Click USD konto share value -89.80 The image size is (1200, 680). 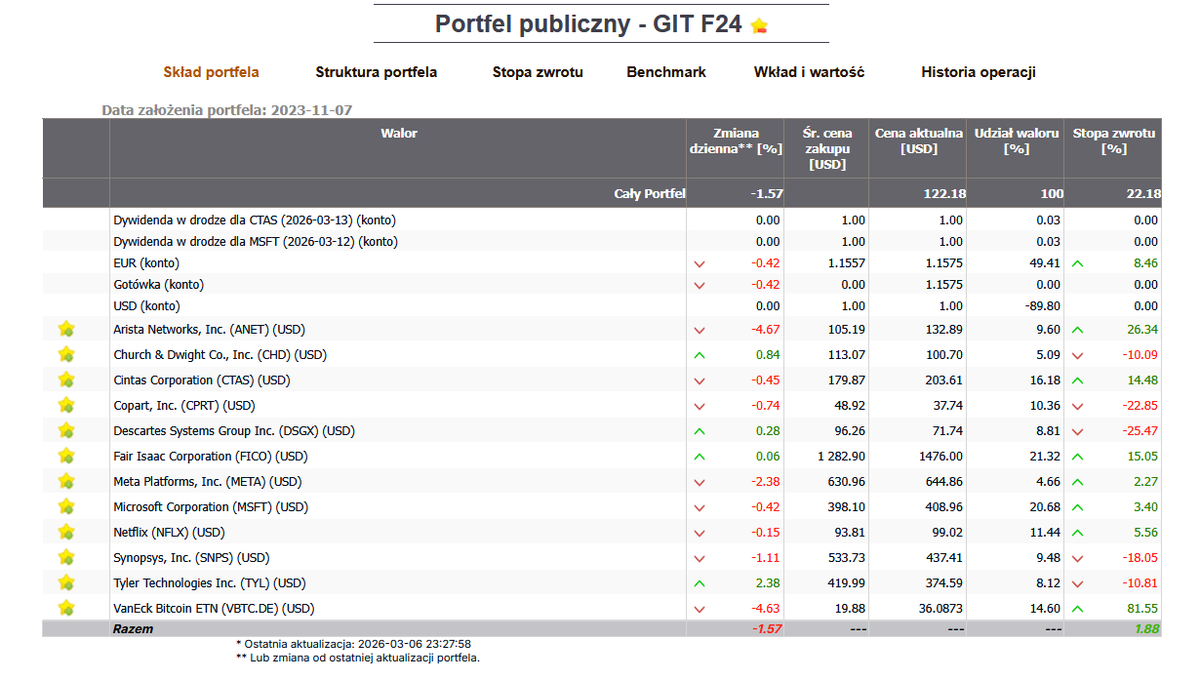[x=1042, y=306]
